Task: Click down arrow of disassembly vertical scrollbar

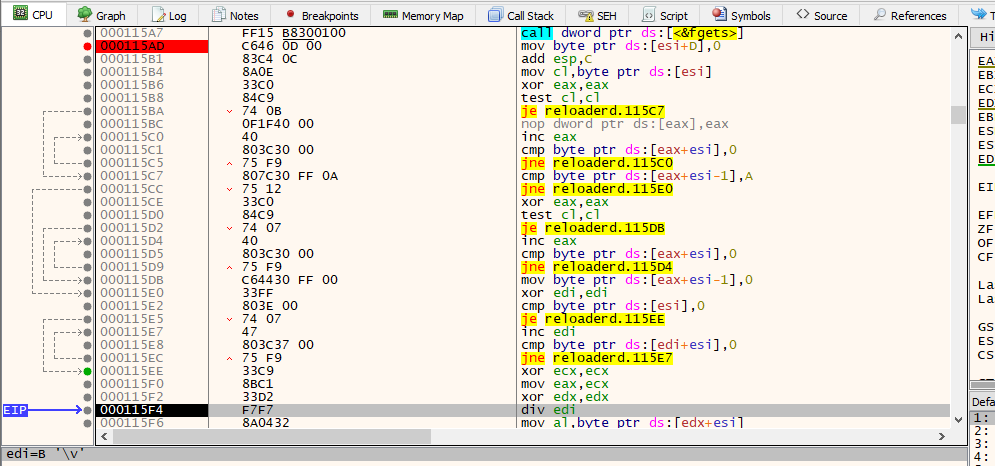Action: [x=958, y=420]
